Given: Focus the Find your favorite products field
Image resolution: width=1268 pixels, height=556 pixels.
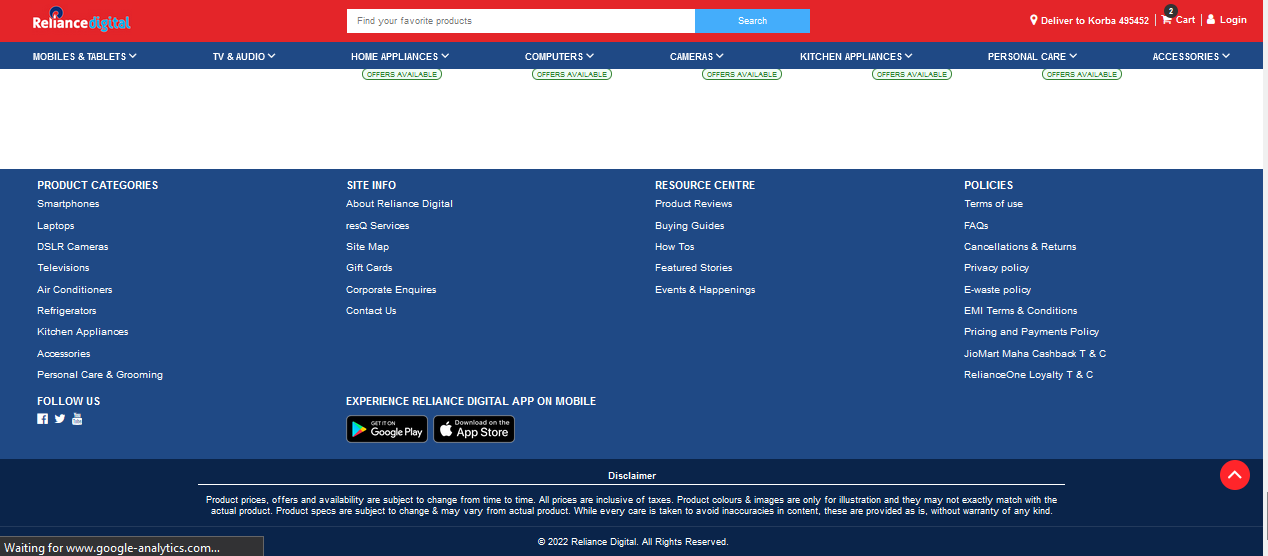Looking at the screenshot, I should click(x=521, y=21).
